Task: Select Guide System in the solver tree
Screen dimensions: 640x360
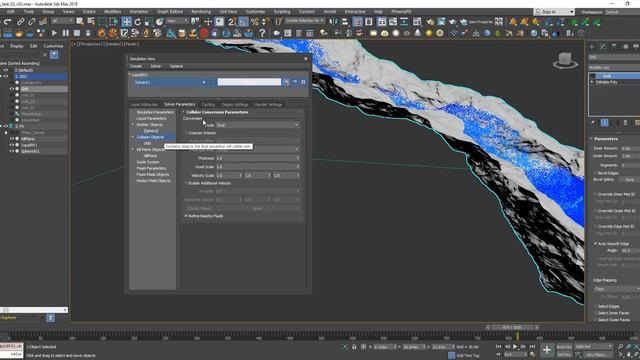Action: tap(148, 162)
